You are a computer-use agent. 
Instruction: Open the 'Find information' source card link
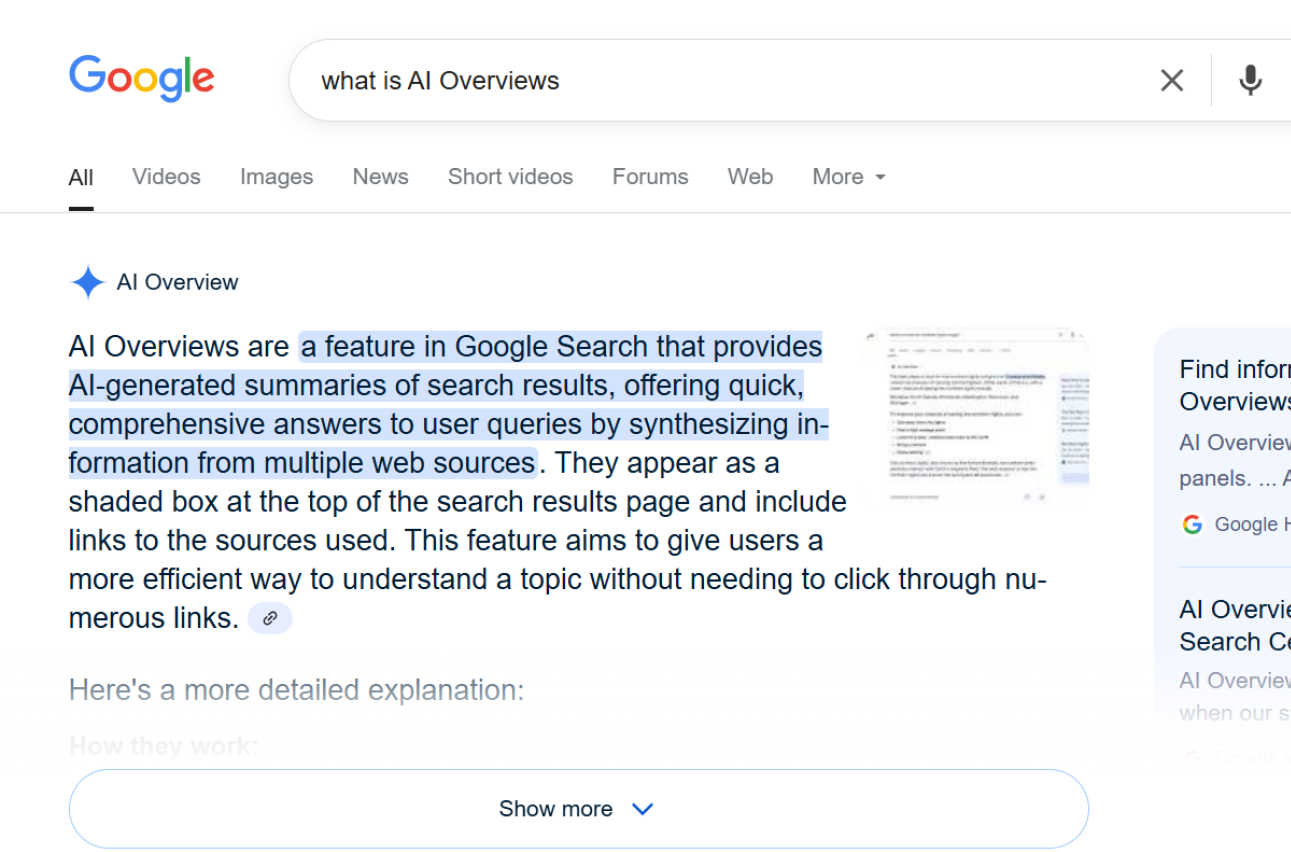1234,385
